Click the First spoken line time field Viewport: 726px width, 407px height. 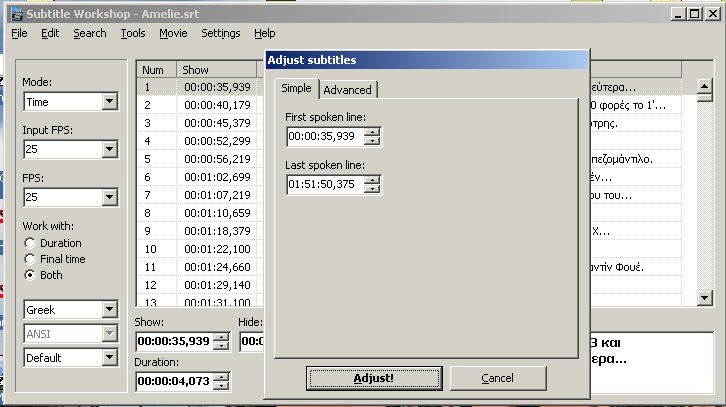pyautogui.click(x=324, y=137)
